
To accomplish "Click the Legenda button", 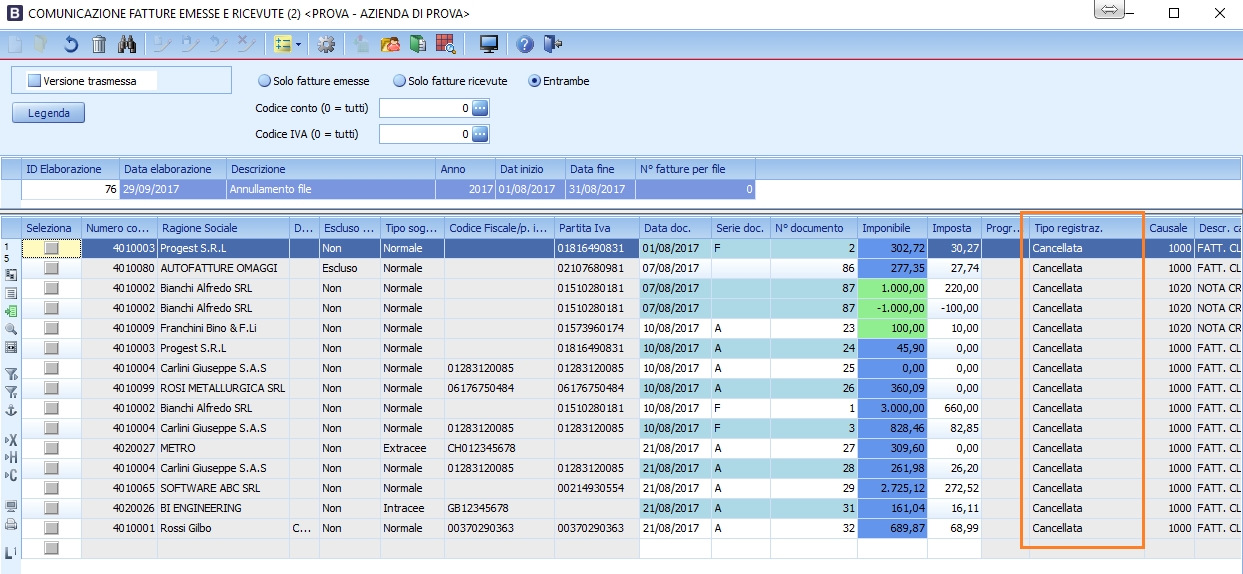I will (x=49, y=113).
